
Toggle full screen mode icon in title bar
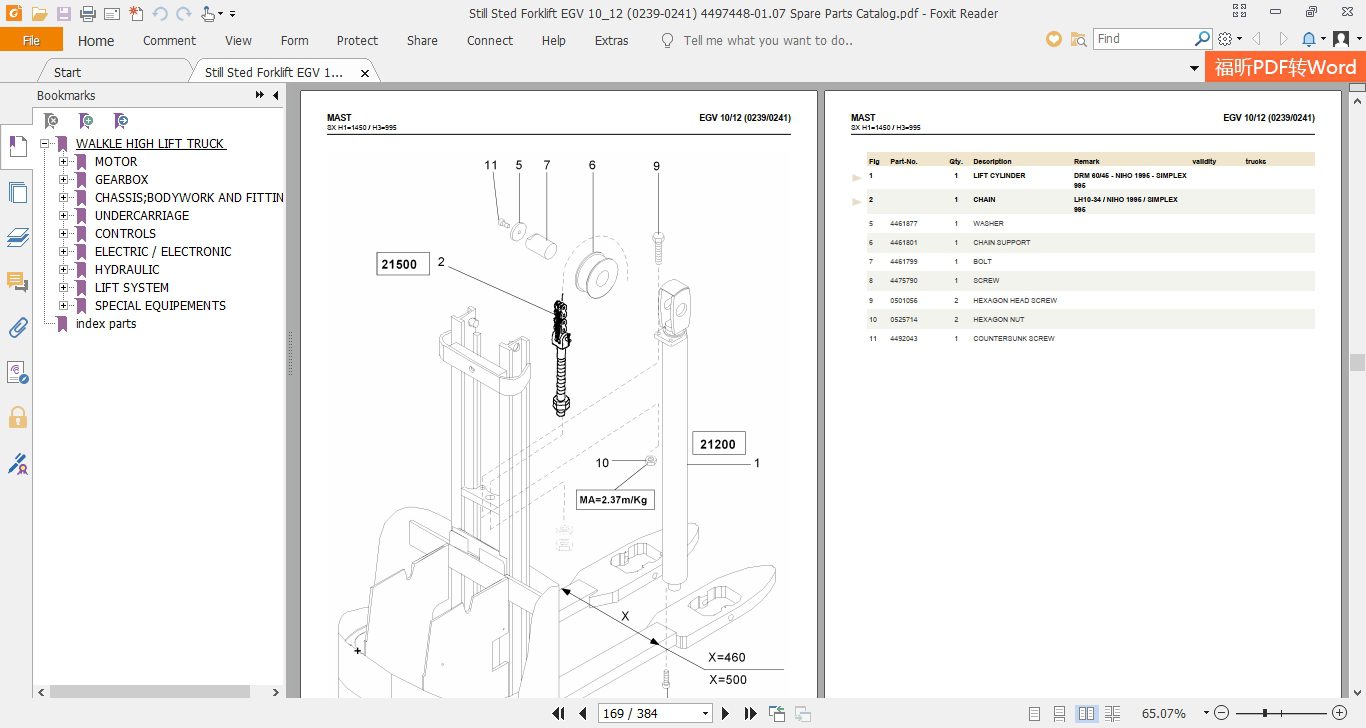coord(1241,12)
